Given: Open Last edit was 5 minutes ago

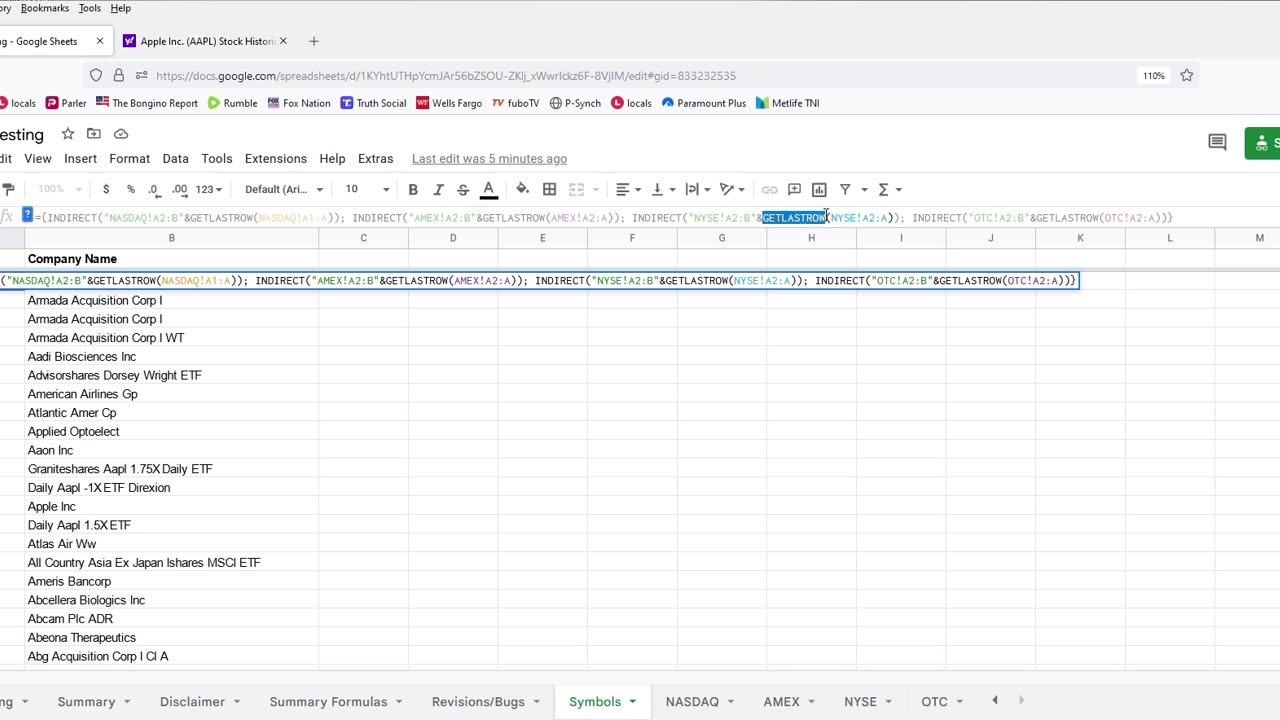Looking at the screenshot, I should [489, 158].
